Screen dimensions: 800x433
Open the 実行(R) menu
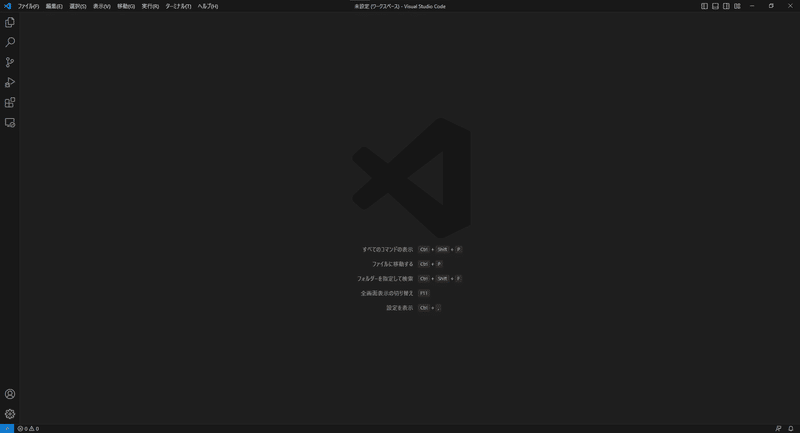click(150, 7)
